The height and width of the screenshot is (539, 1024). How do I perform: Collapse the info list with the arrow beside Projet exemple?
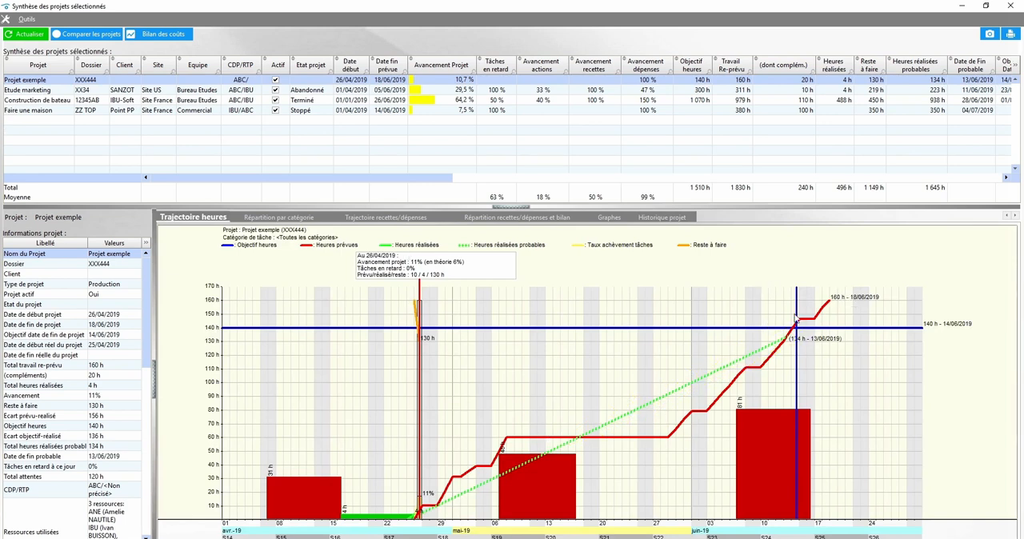click(146, 253)
